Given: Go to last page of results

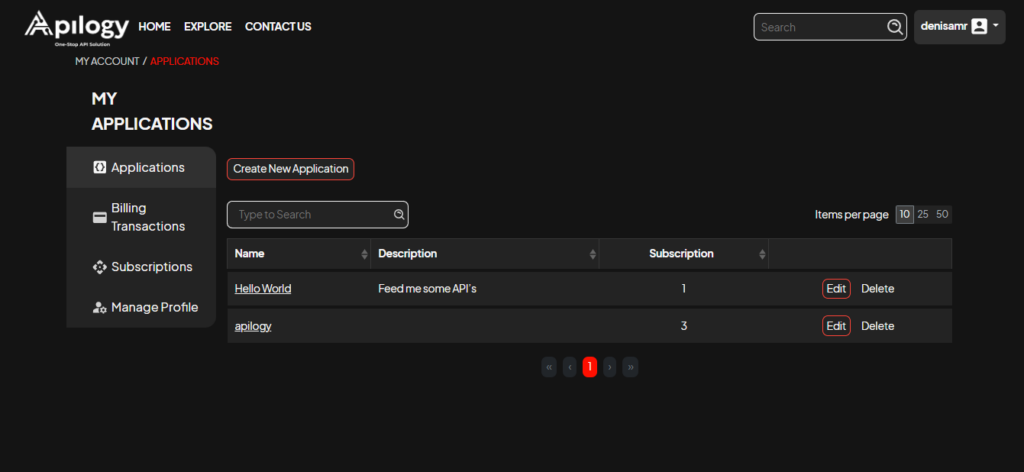Looking at the screenshot, I should pos(630,367).
